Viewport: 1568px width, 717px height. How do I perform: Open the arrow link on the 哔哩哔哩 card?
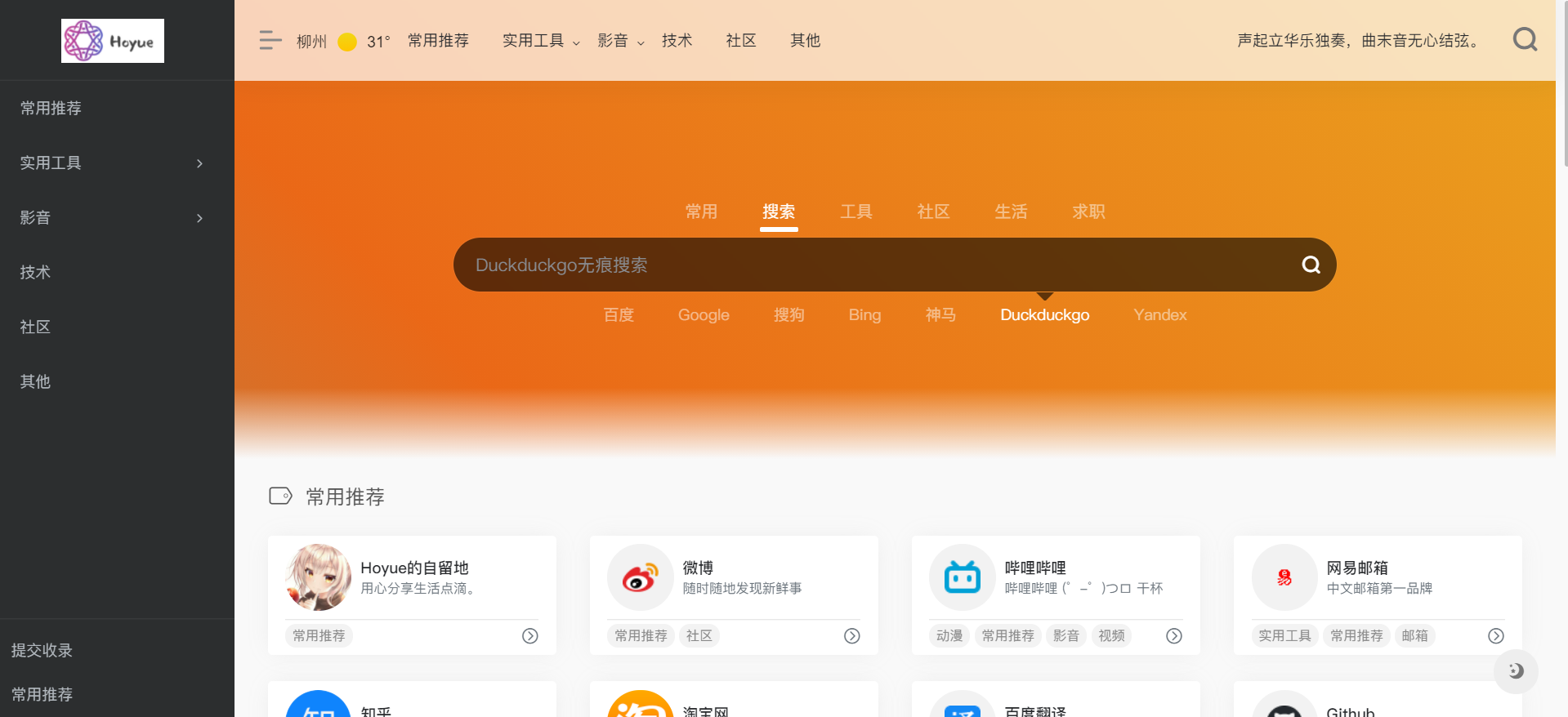tap(1174, 636)
